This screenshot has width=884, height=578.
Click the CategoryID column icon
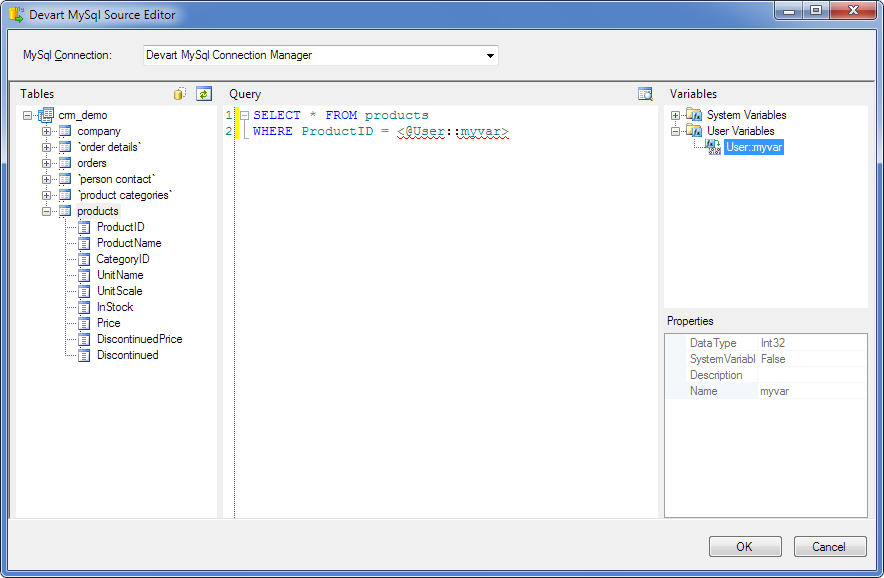coord(84,259)
